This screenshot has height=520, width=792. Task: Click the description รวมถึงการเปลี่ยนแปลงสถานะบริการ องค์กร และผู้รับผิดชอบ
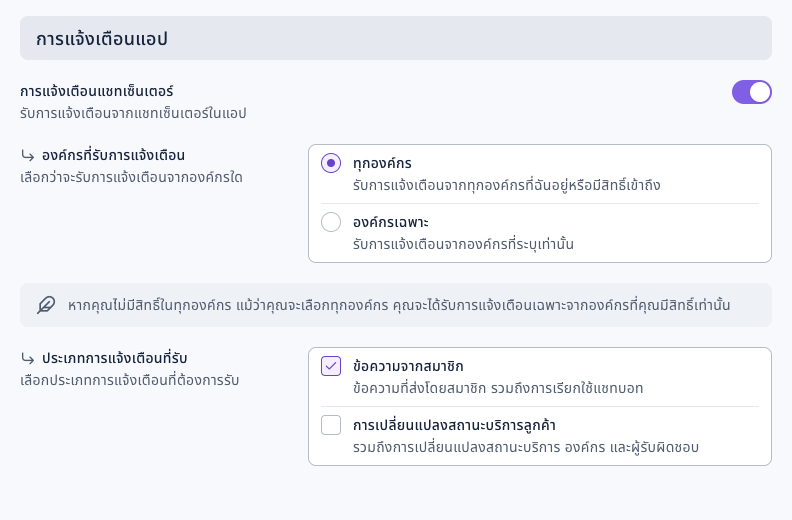pos(526,447)
